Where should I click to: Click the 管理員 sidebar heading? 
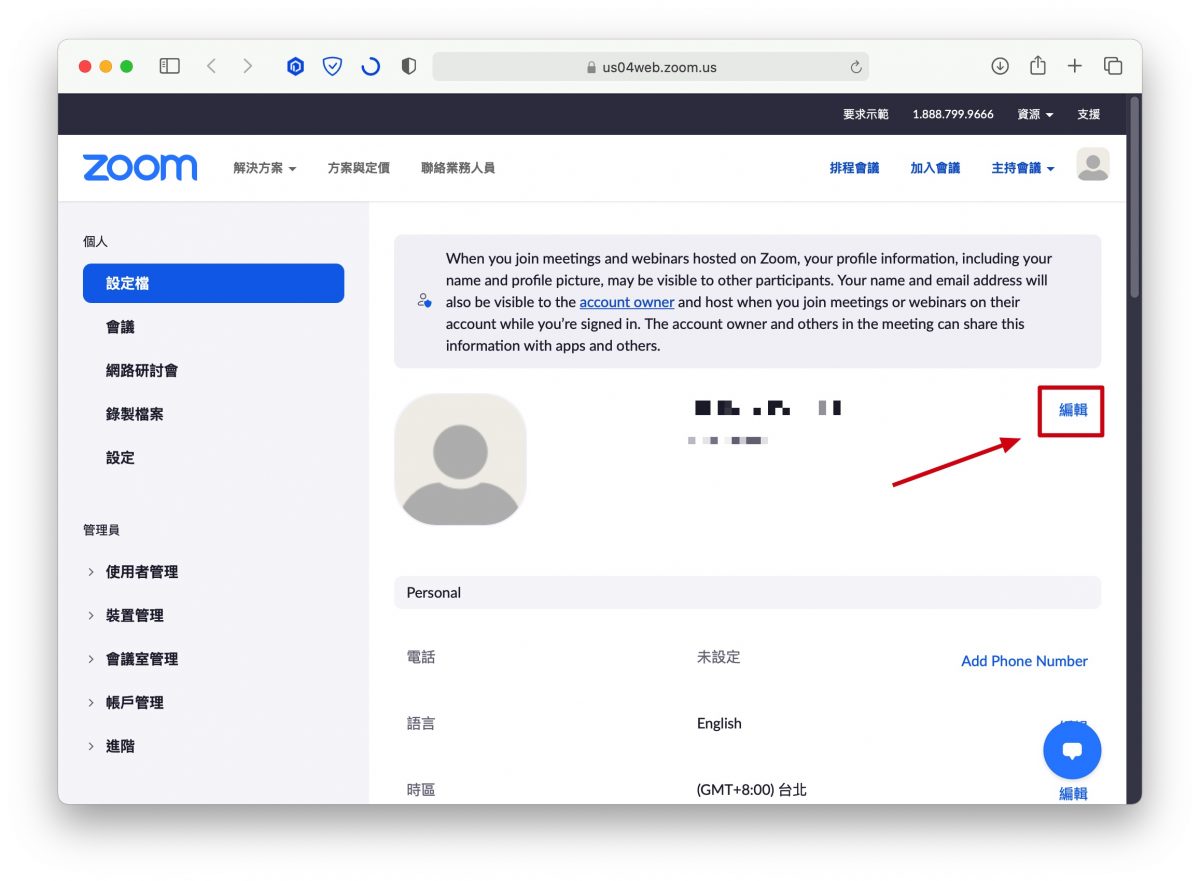(101, 530)
